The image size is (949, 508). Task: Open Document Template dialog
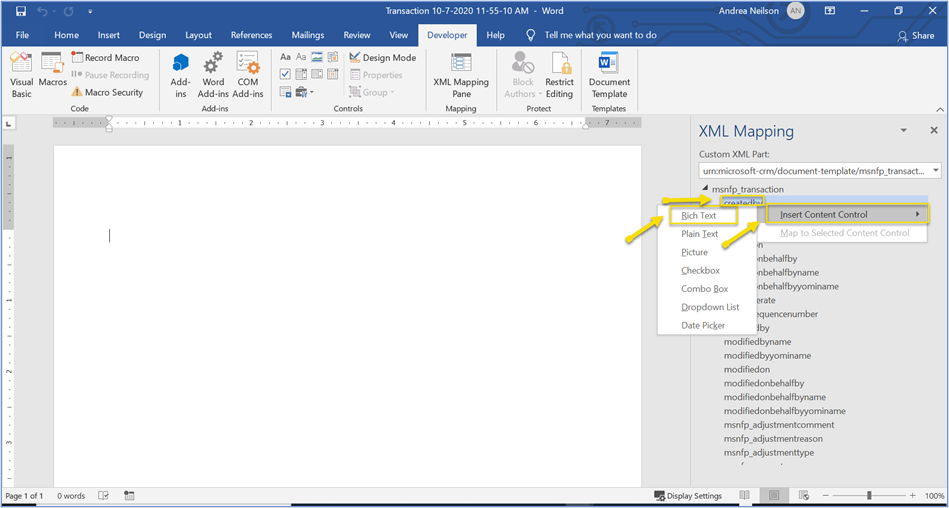[609, 76]
